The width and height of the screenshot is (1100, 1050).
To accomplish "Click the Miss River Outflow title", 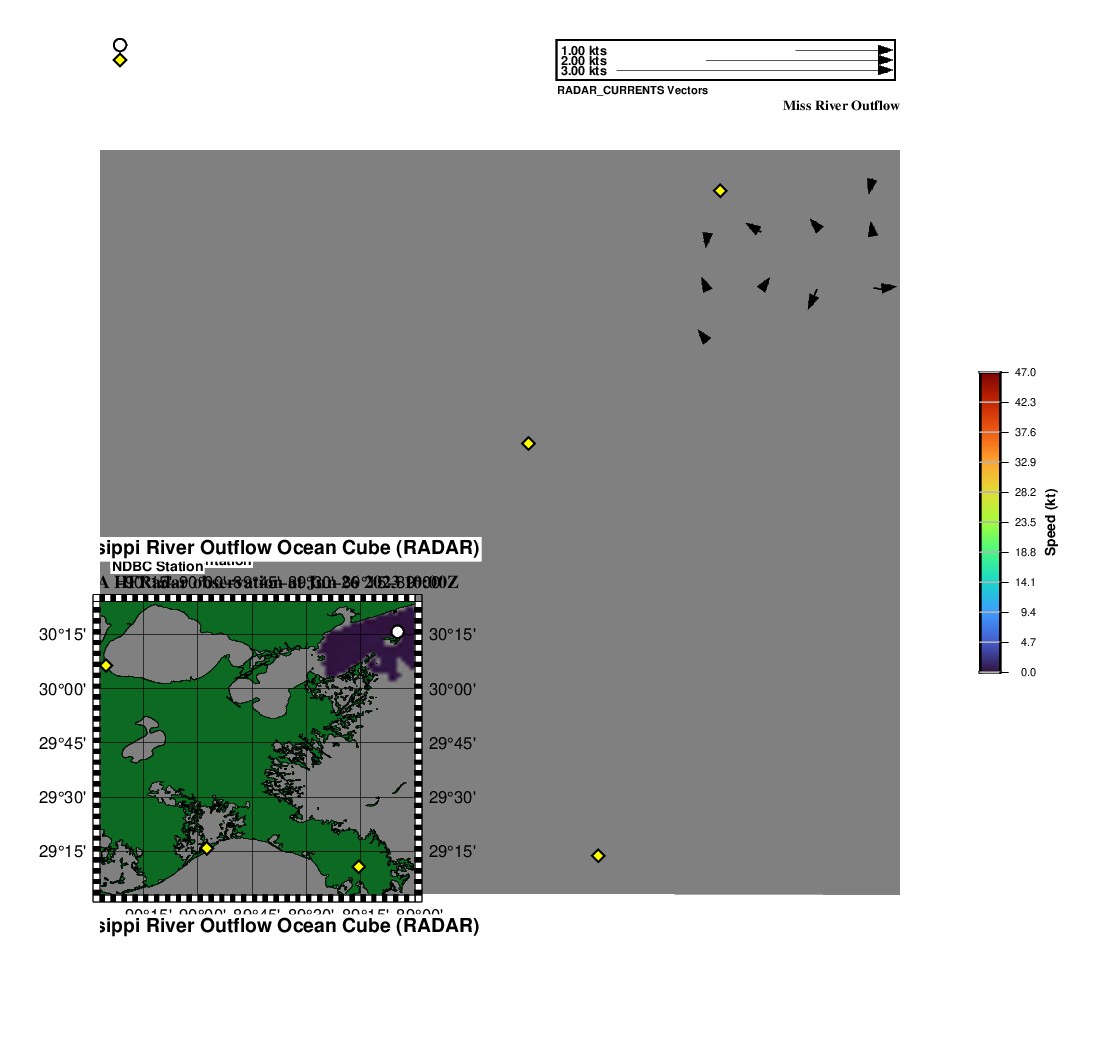I will 840,106.
